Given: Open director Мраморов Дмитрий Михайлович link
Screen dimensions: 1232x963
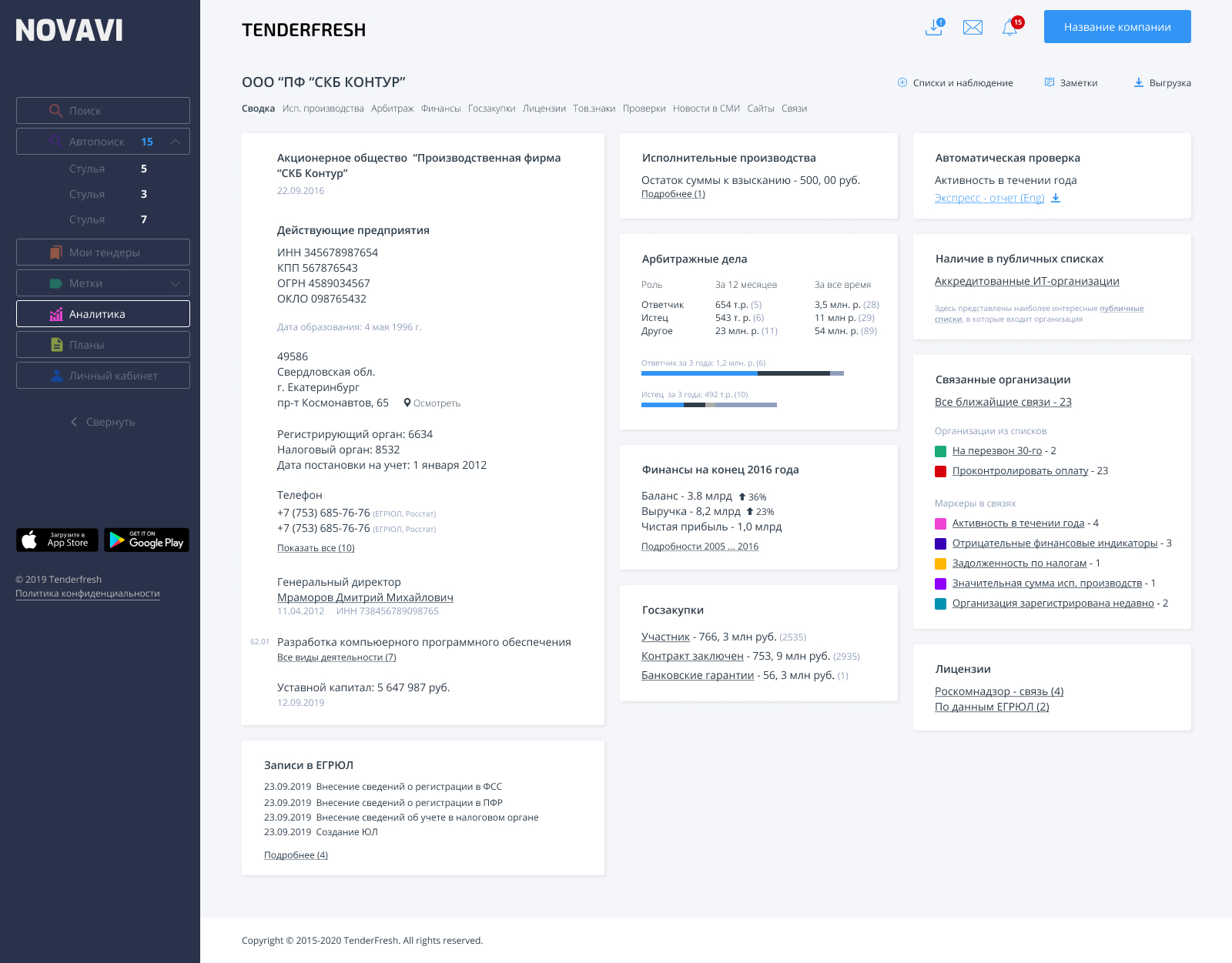Looking at the screenshot, I should [x=365, y=597].
